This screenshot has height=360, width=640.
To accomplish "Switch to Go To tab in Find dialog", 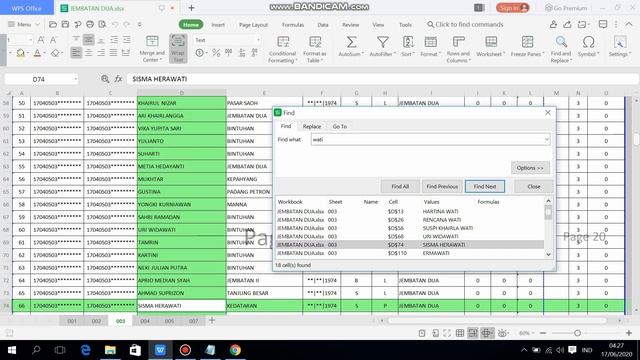I will (340, 127).
